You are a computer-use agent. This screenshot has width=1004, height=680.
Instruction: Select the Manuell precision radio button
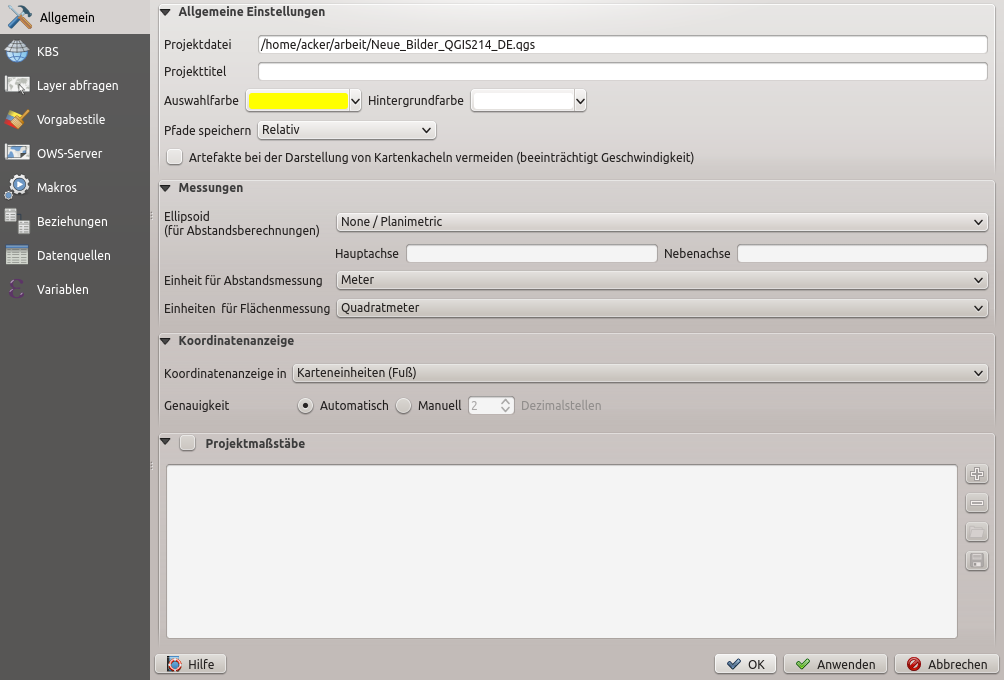tap(404, 406)
